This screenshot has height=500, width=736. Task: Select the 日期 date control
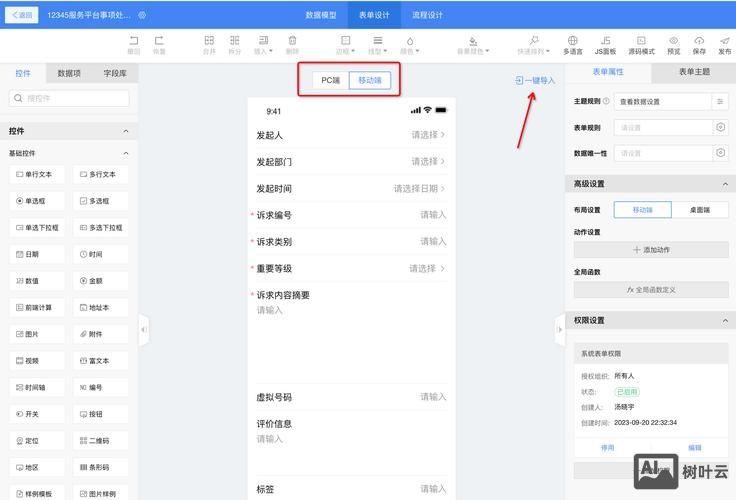click(x=37, y=254)
